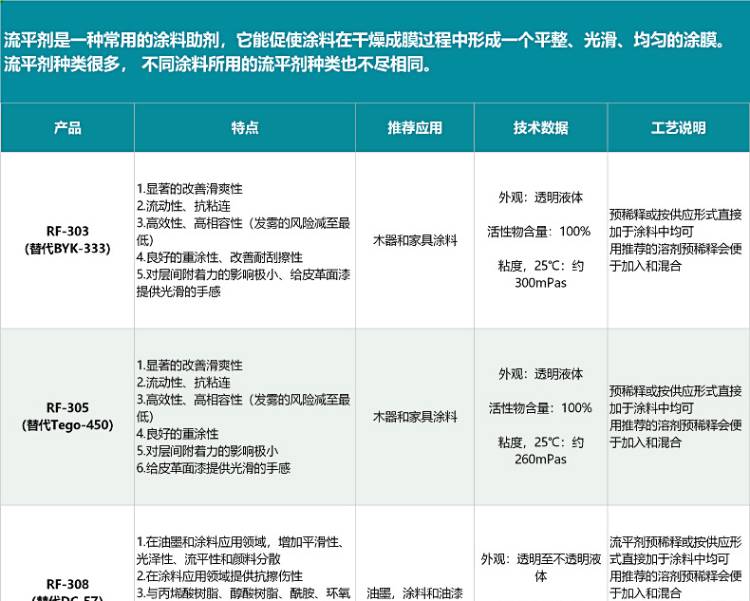
Task: Select the RF-308 features list text
Action: (x=243, y=567)
